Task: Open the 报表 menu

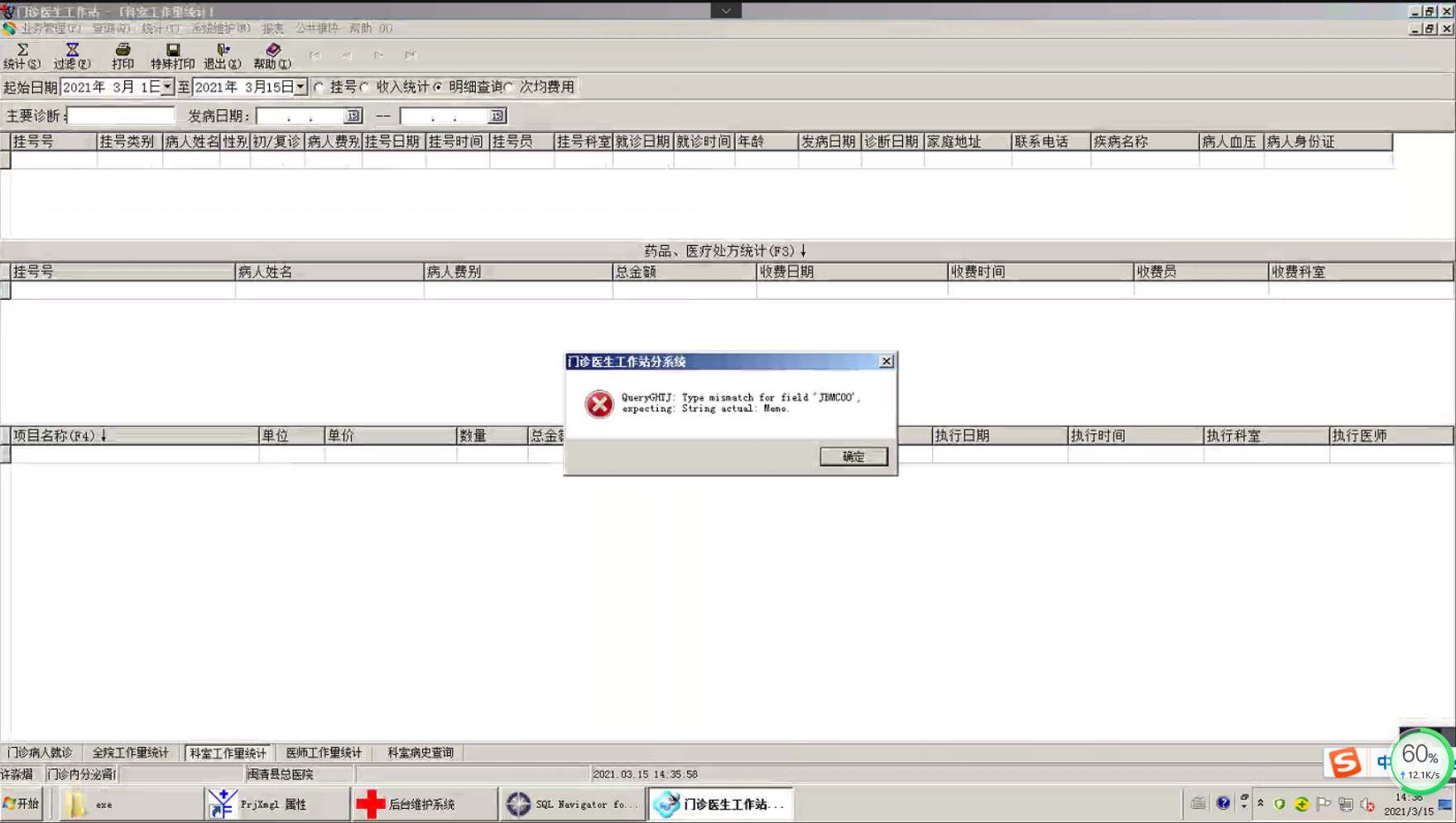Action: [x=273, y=28]
